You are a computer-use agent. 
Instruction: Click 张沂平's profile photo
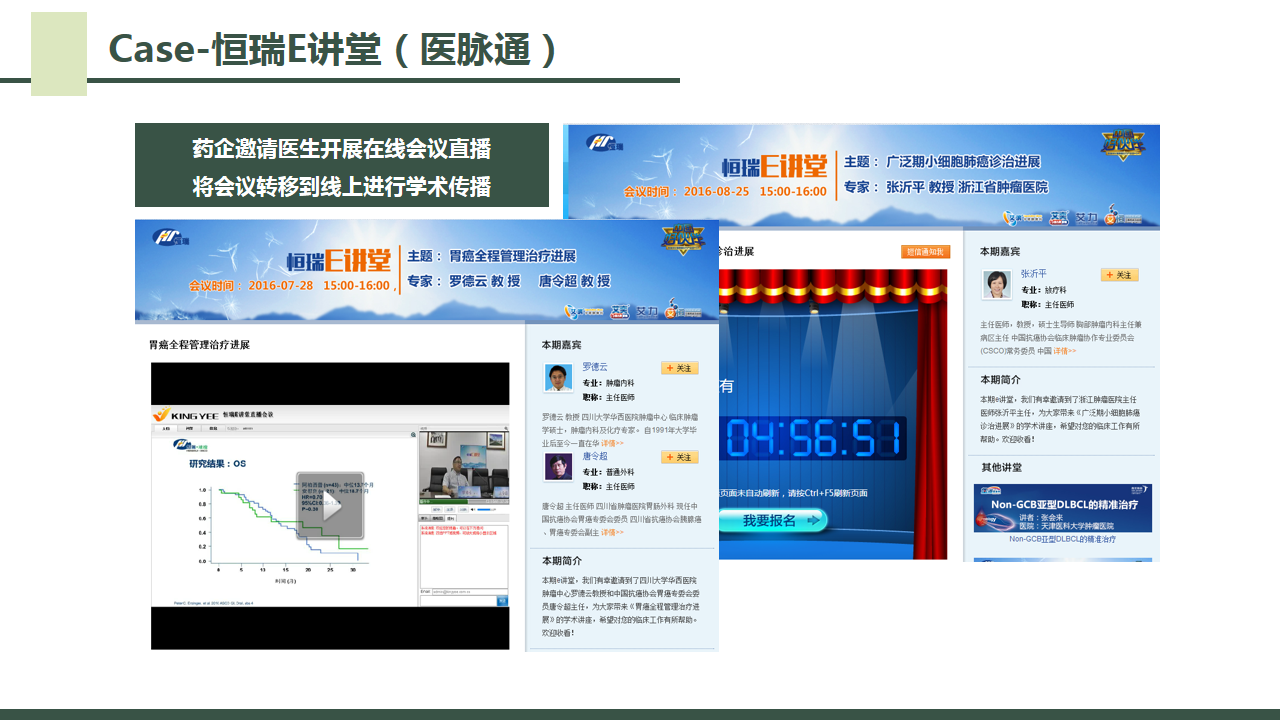pos(997,285)
